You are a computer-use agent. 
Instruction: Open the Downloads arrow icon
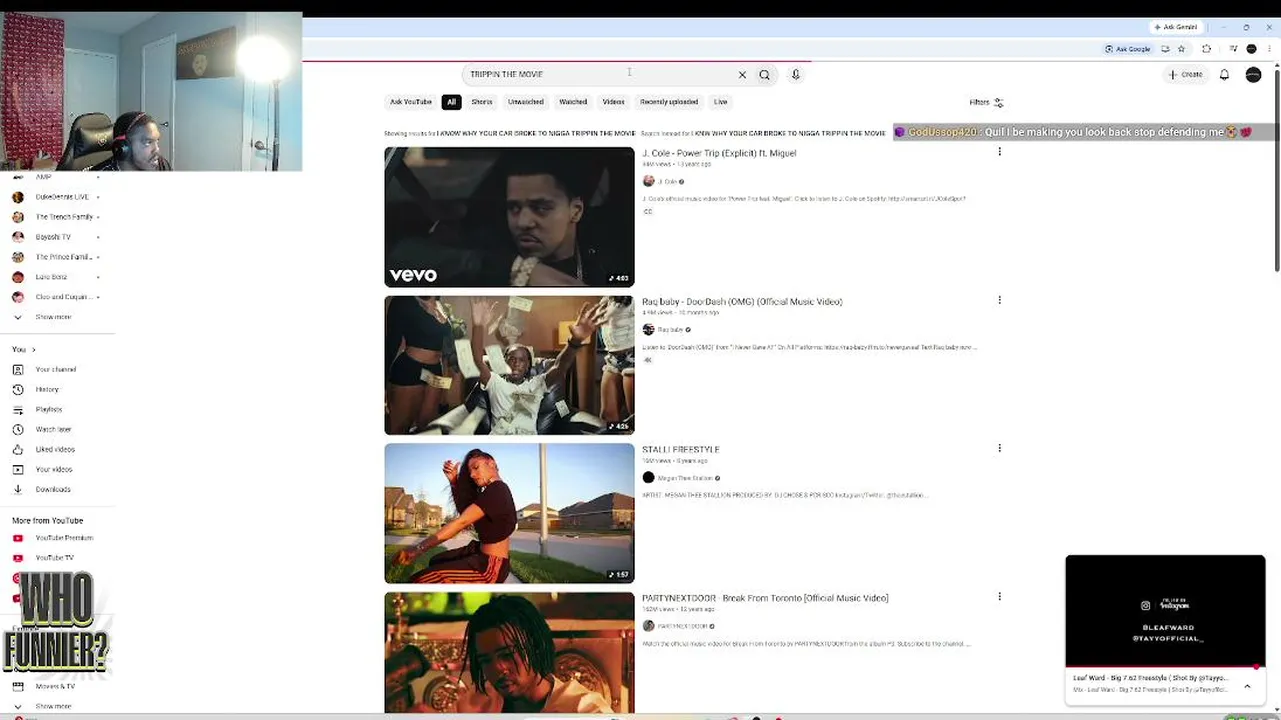pos(18,490)
